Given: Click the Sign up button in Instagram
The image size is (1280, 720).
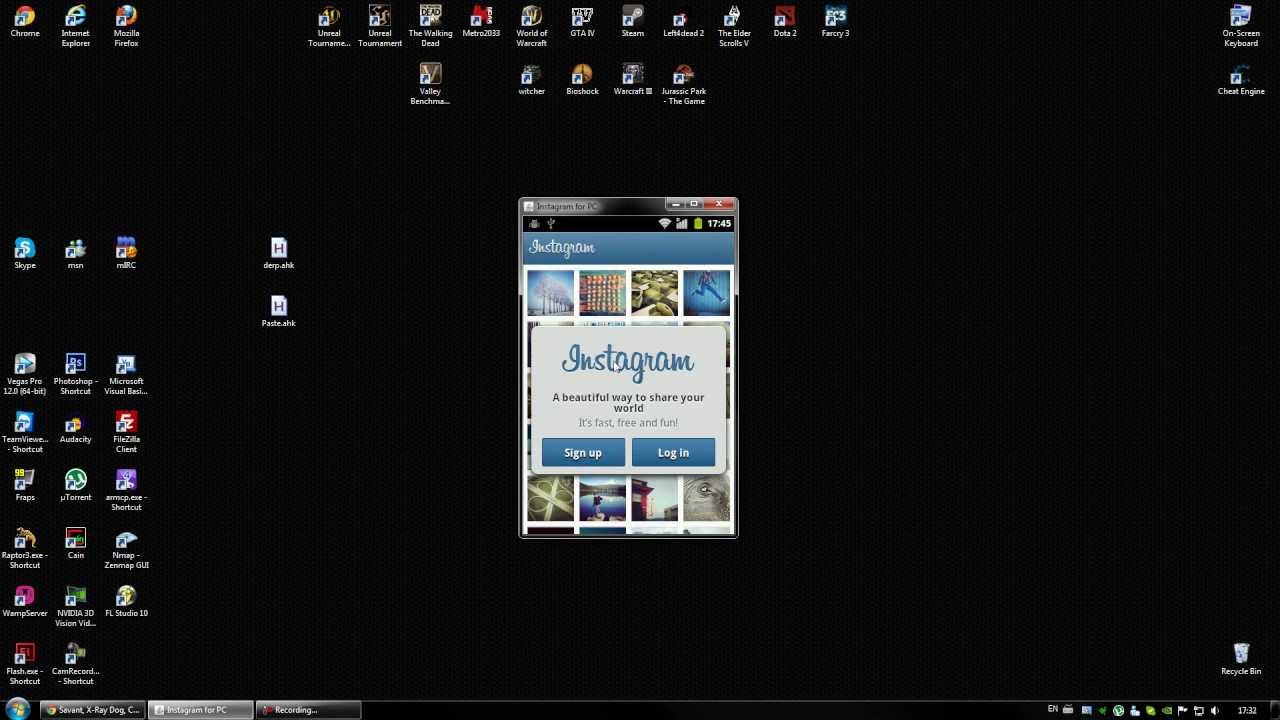Looking at the screenshot, I should point(583,453).
